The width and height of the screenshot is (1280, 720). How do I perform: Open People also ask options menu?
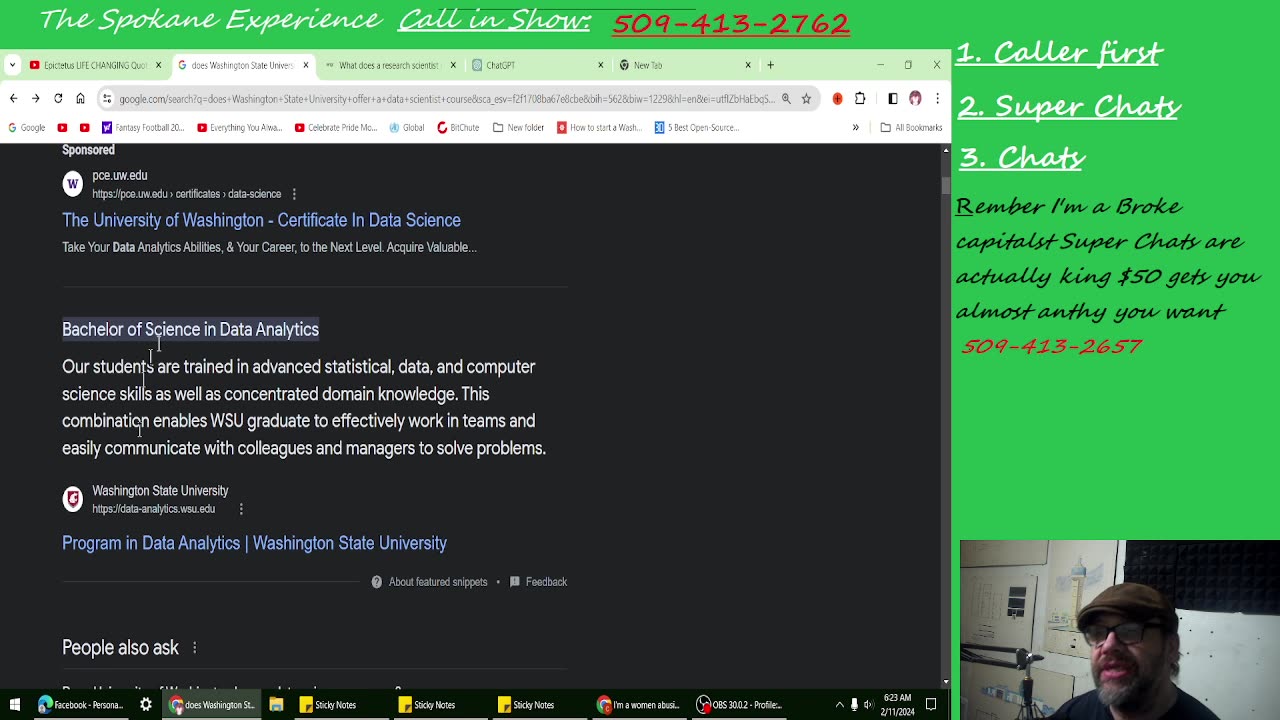click(x=195, y=648)
